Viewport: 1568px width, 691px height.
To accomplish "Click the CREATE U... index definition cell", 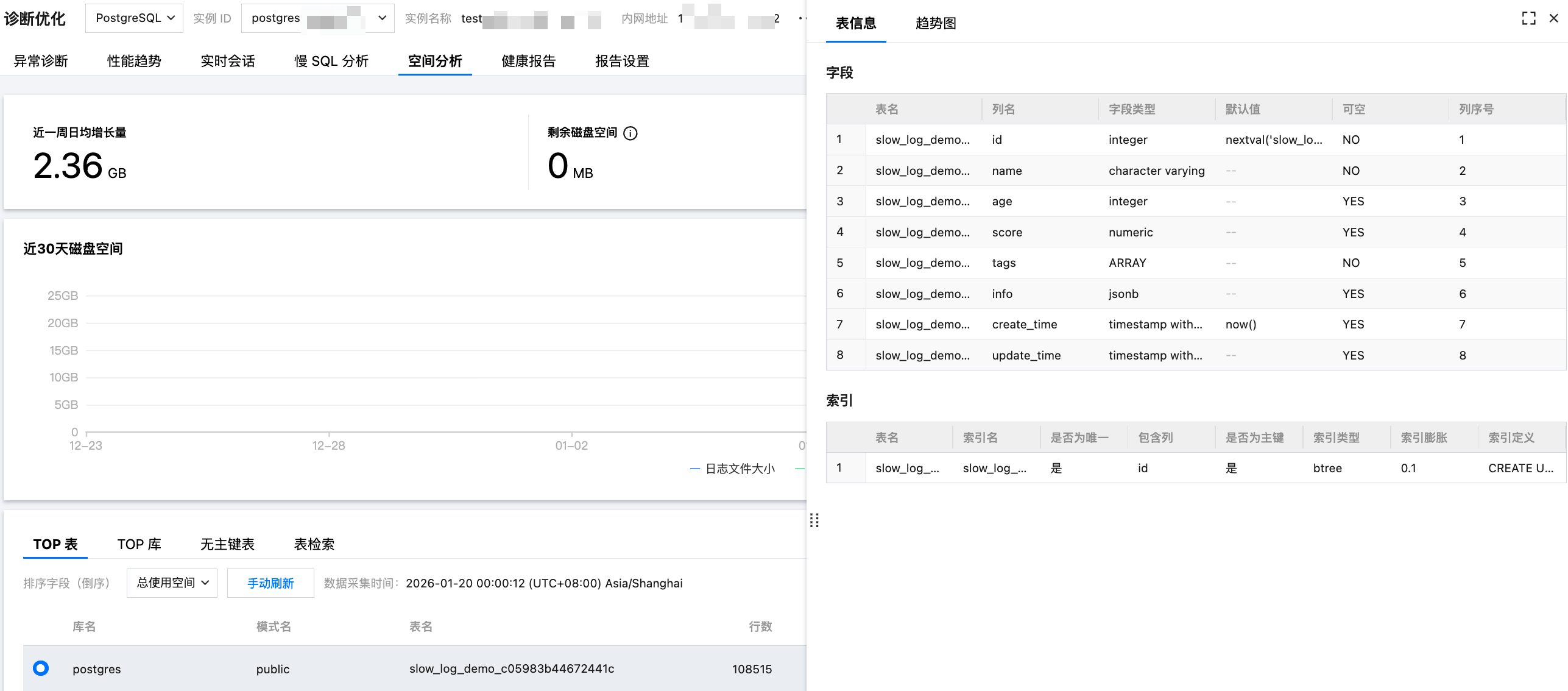I will point(1521,468).
